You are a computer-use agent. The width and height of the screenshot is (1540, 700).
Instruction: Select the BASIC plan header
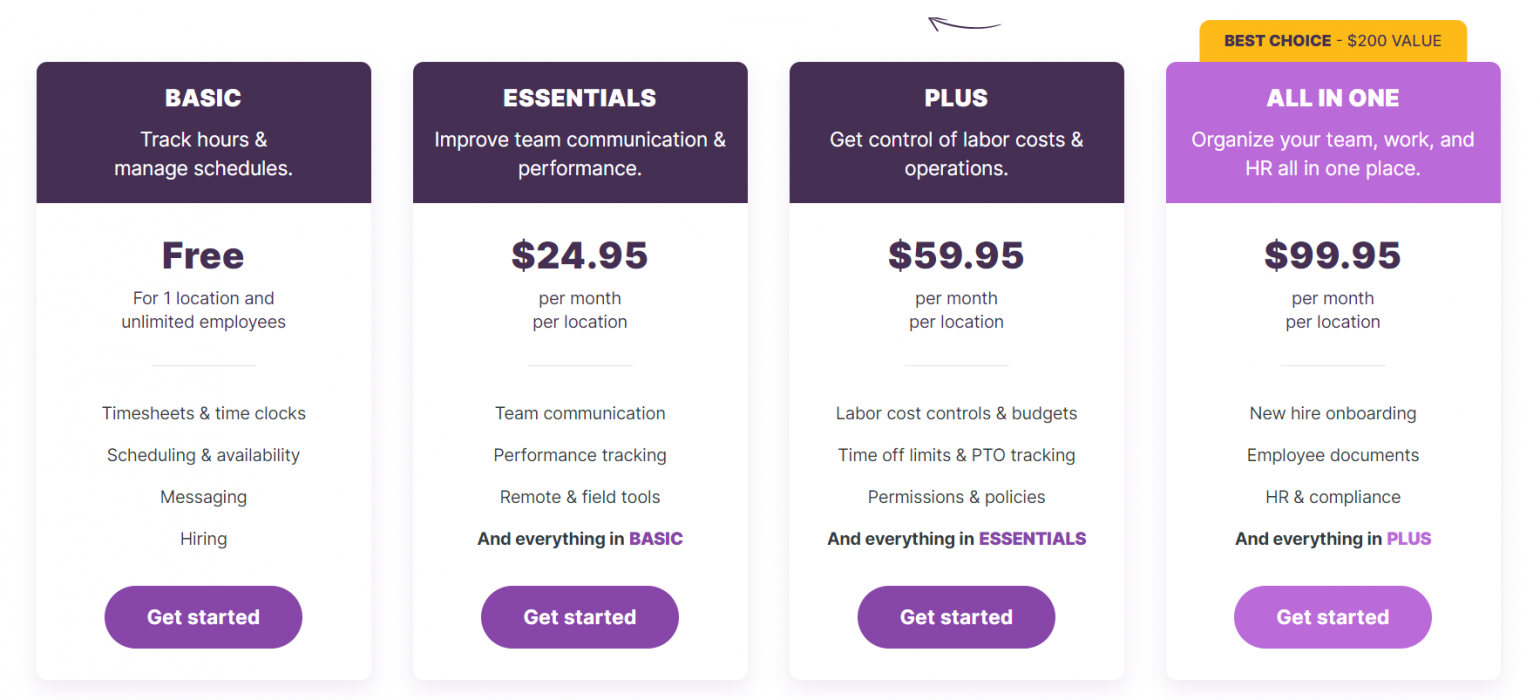203,98
